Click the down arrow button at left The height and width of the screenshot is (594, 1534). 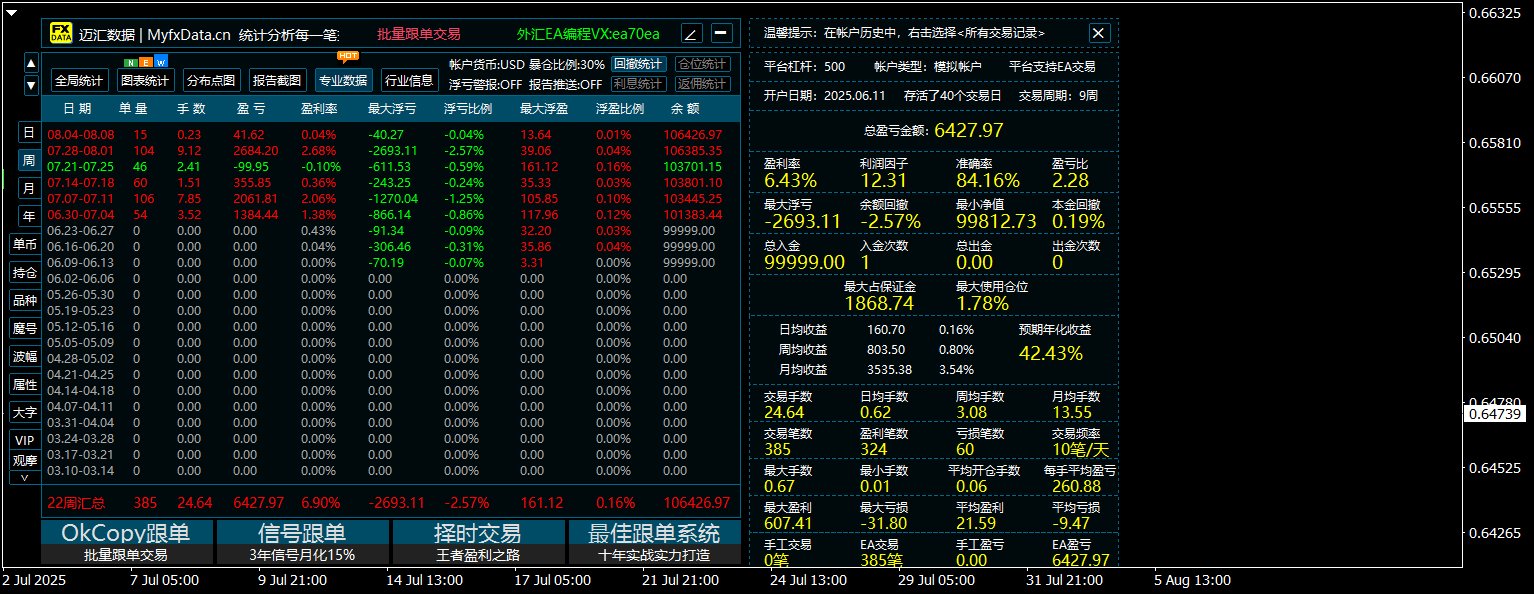(31, 85)
